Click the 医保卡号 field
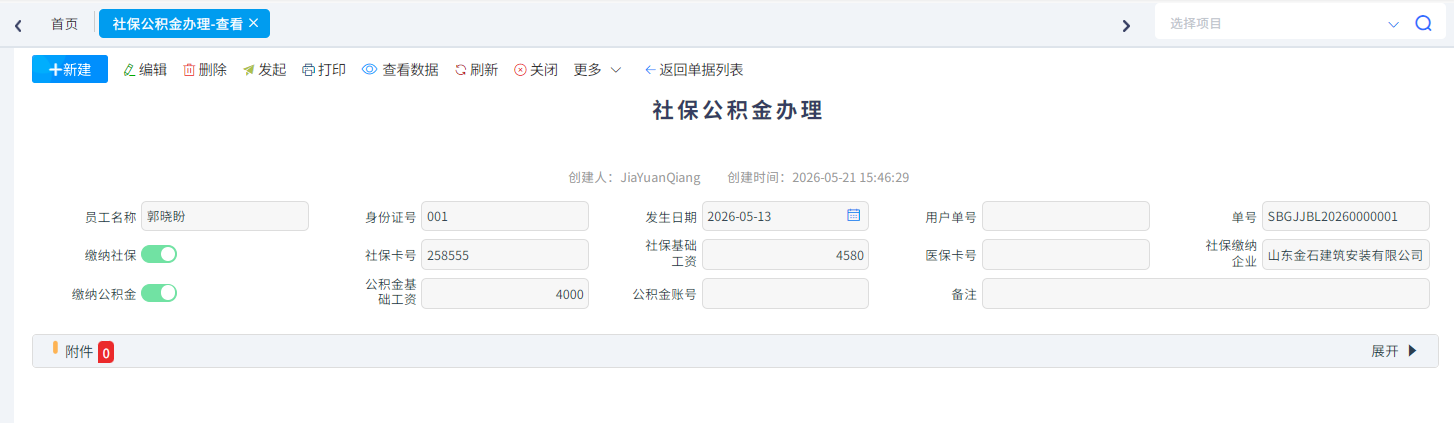 1066,255
